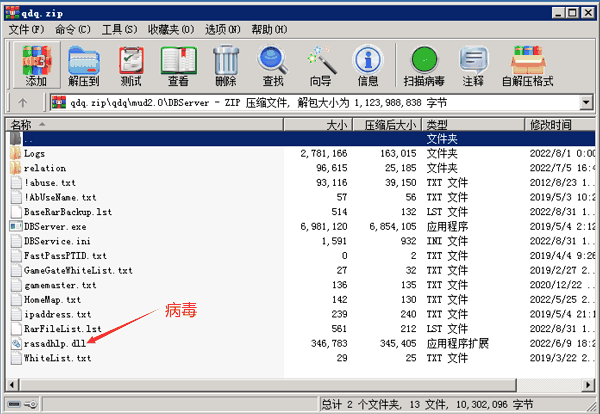This screenshot has width=600, height=414.
Task: Click the DBService.ini file icon
Action: pos(16,241)
